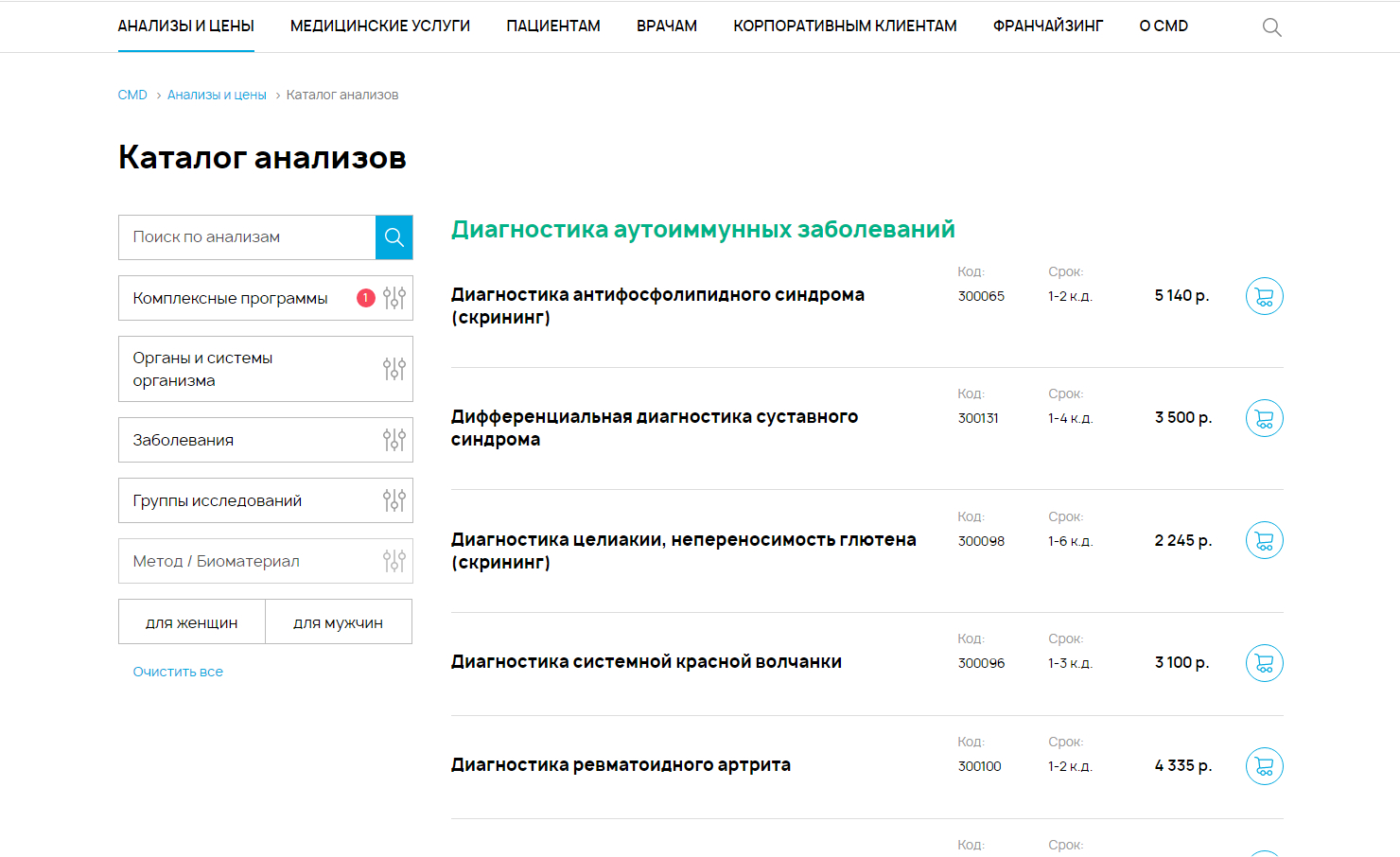Add celiac disease screening to cart
Image resolution: width=1400 pixels, height=857 pixels.
(x=1264, y=541)
